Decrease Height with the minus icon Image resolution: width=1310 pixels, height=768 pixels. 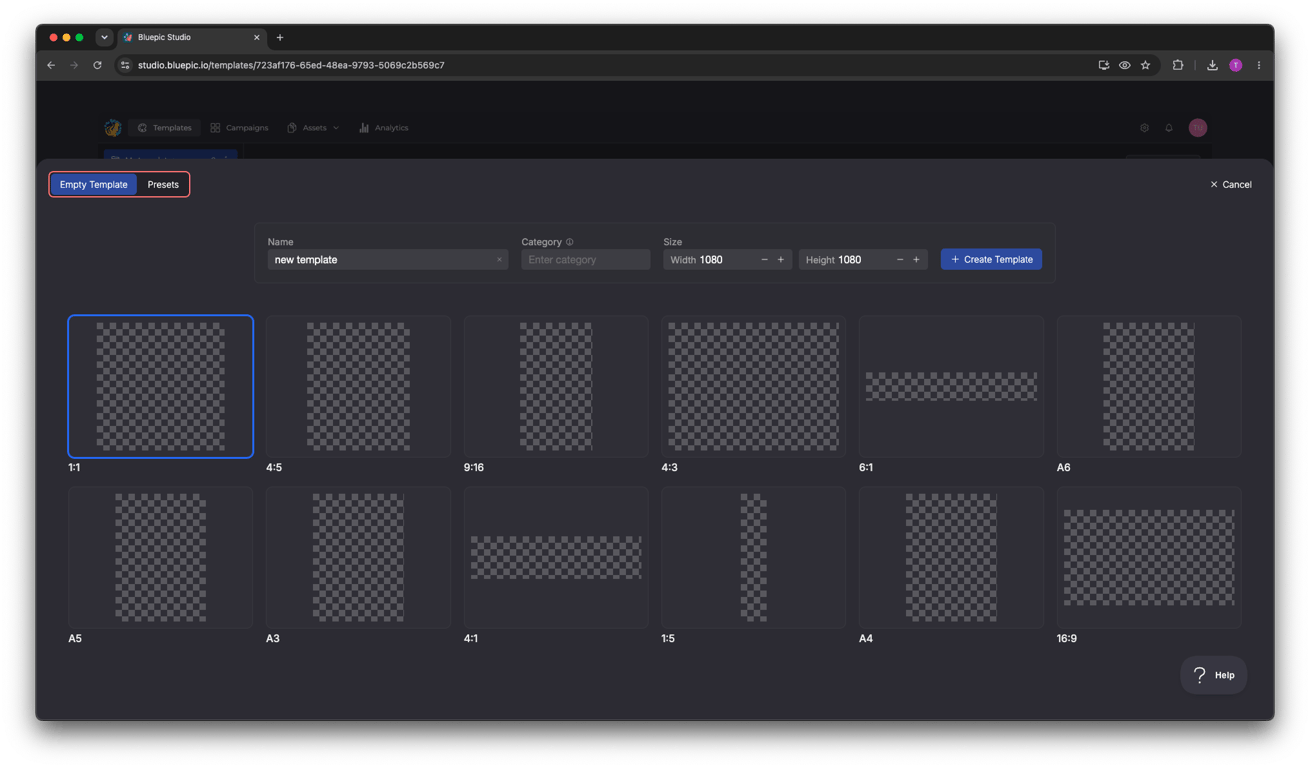pyautogui.click(x=900, y=260)
